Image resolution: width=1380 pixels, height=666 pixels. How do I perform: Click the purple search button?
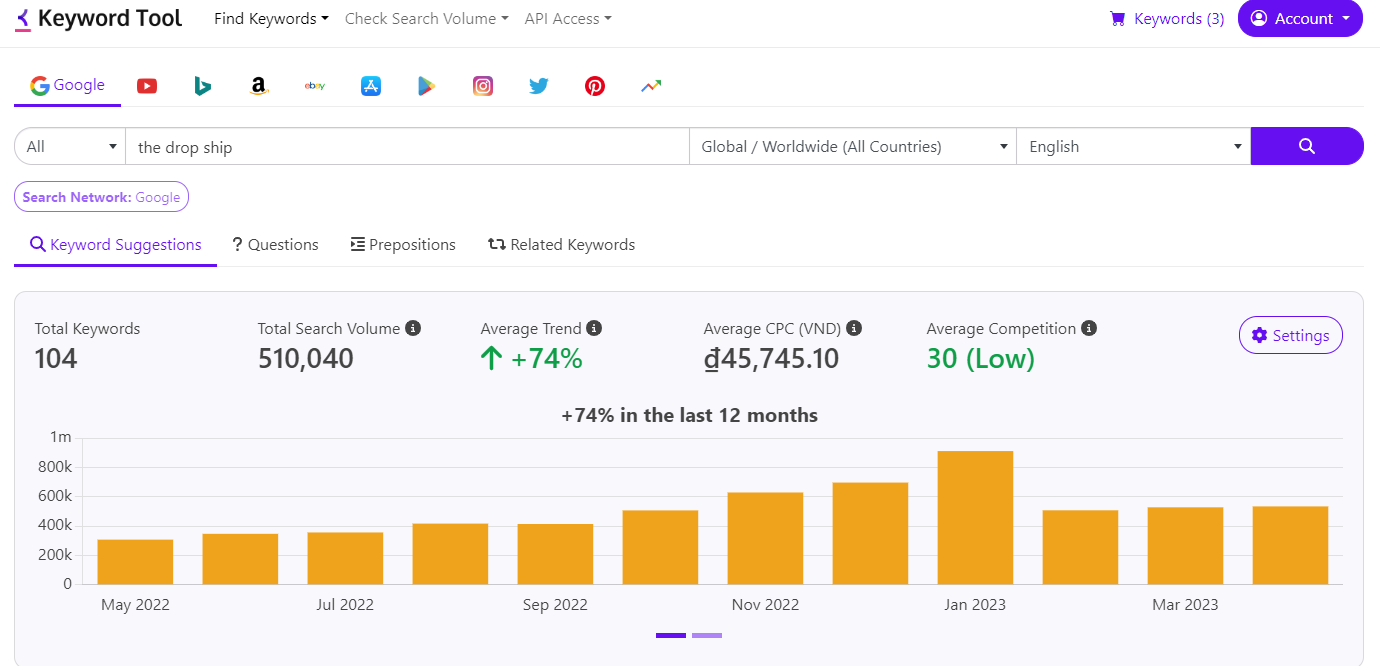pos(1306,146)
